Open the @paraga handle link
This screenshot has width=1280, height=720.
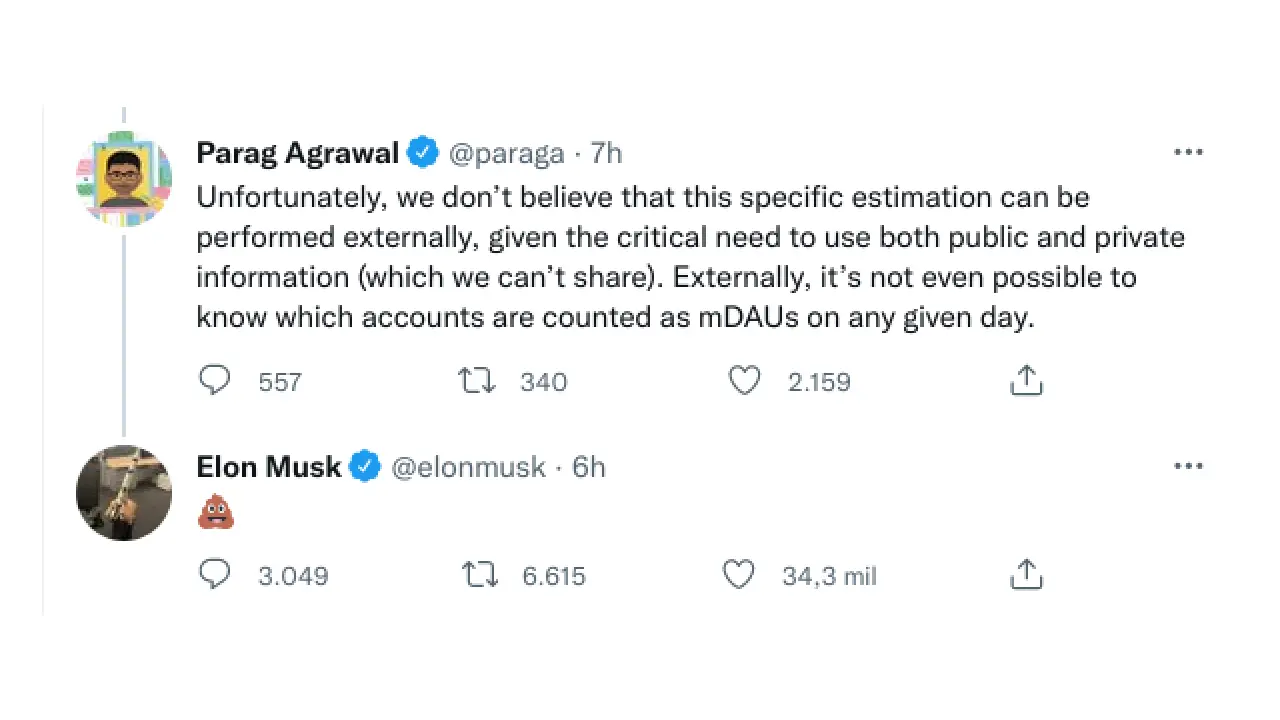click(x=506, y=153)
